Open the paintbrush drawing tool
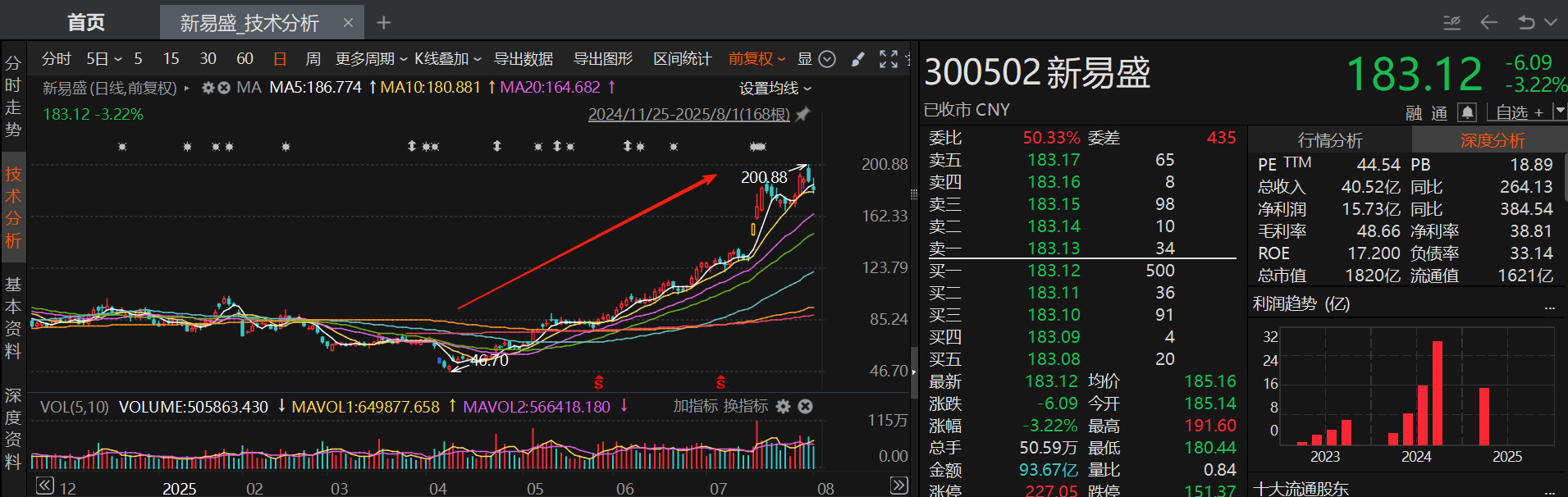Viewport: 1568px width, 497px height. point(858,59)
